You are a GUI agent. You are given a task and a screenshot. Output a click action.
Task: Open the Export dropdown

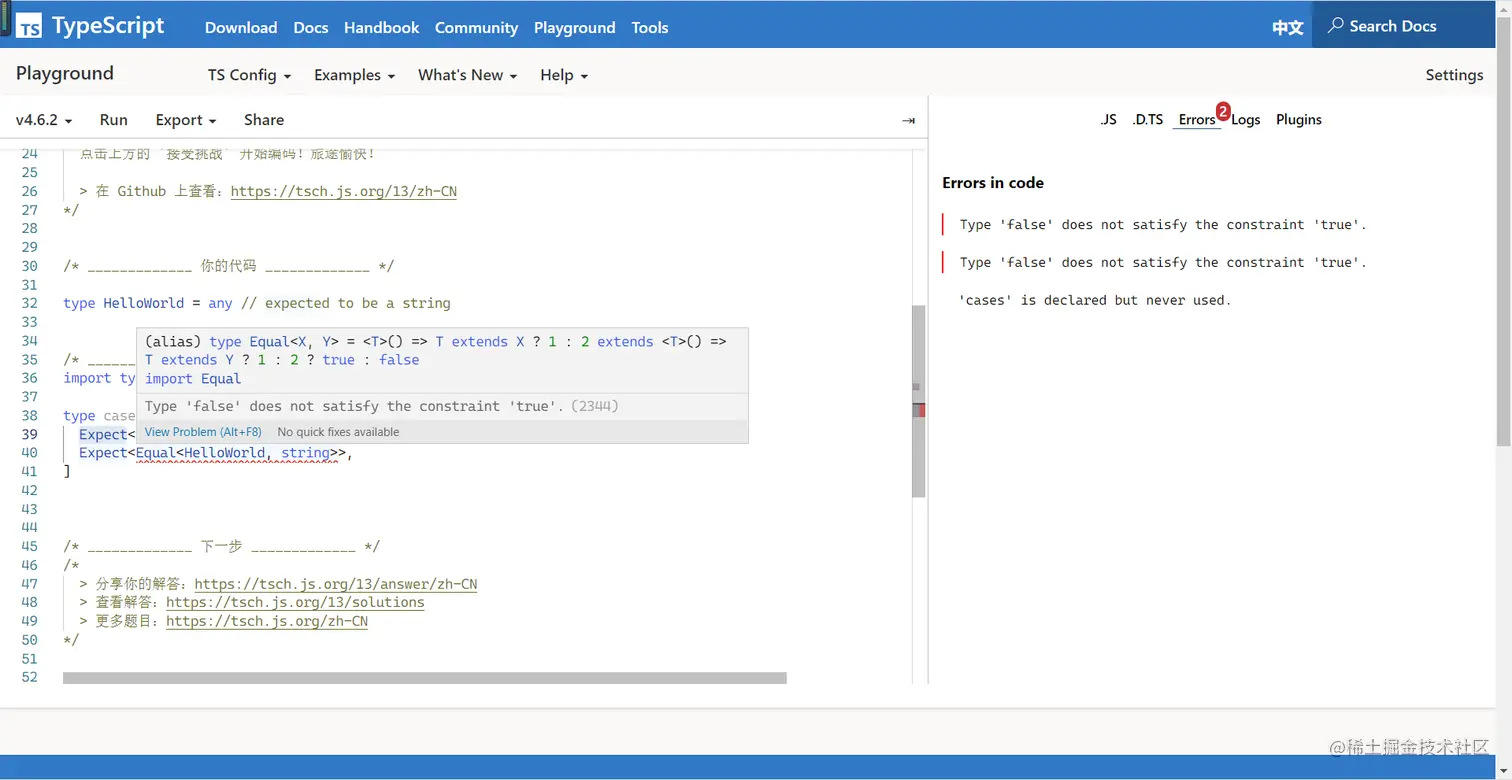point(186,120)
